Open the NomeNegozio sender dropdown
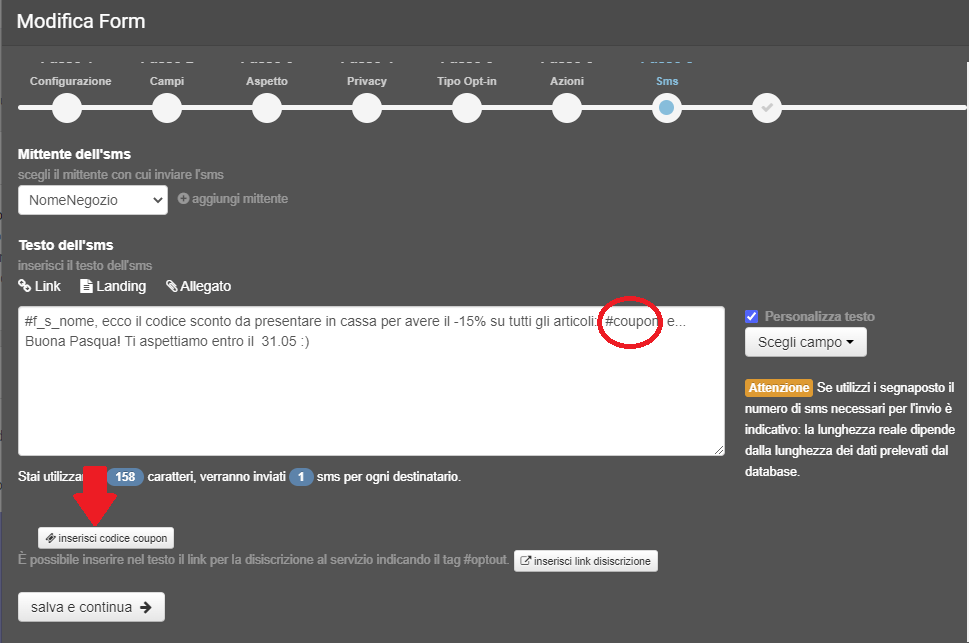Screen dimensions: 969x643 point(92,199)
